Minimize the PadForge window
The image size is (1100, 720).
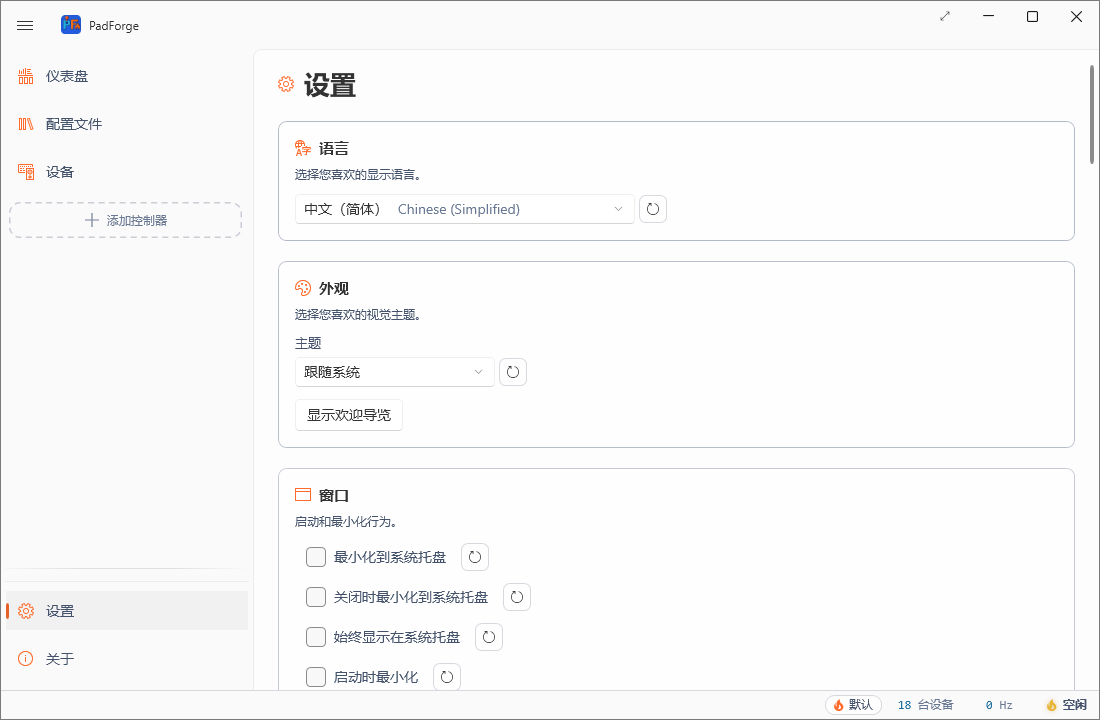(988, 16)
